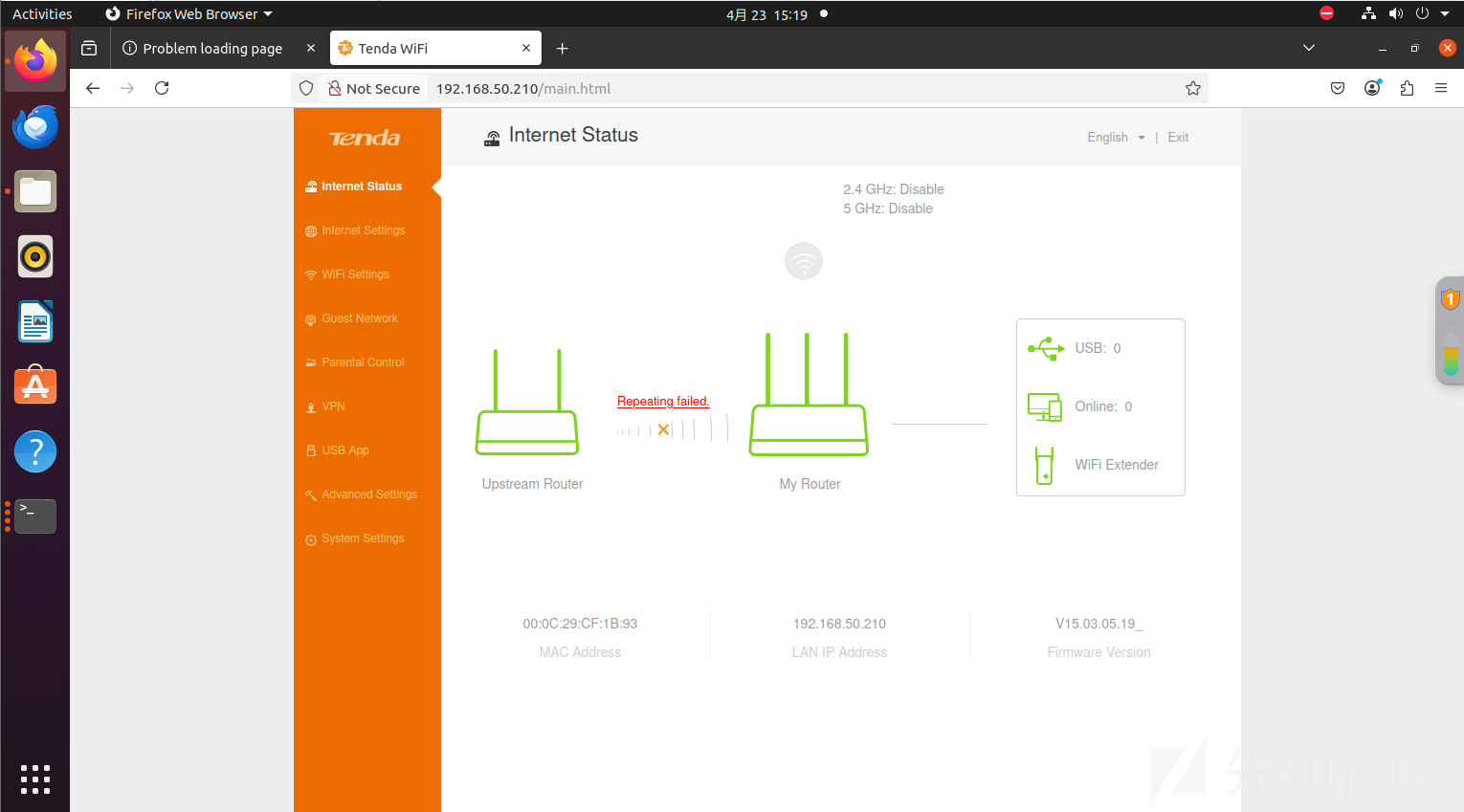Open the list all tabs dropdown

click(x=1309, y=48)
